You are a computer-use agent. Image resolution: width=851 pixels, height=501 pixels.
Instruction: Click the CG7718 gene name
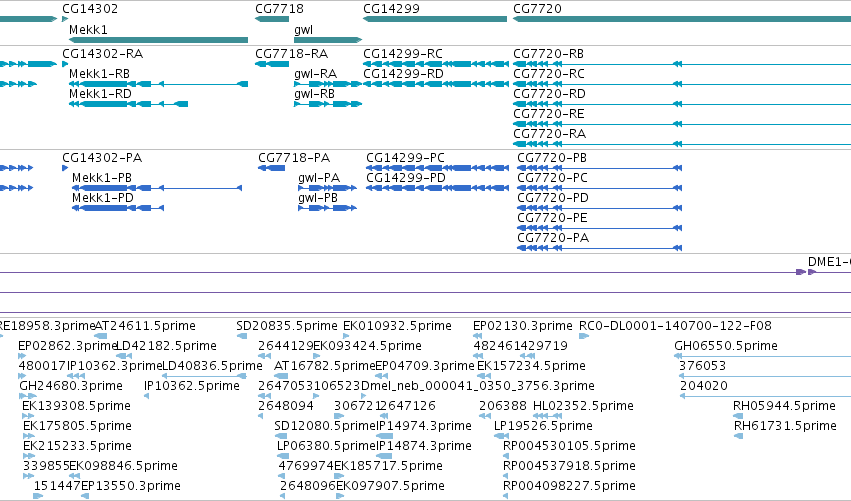pyautogui.click(x=280, y=9)
